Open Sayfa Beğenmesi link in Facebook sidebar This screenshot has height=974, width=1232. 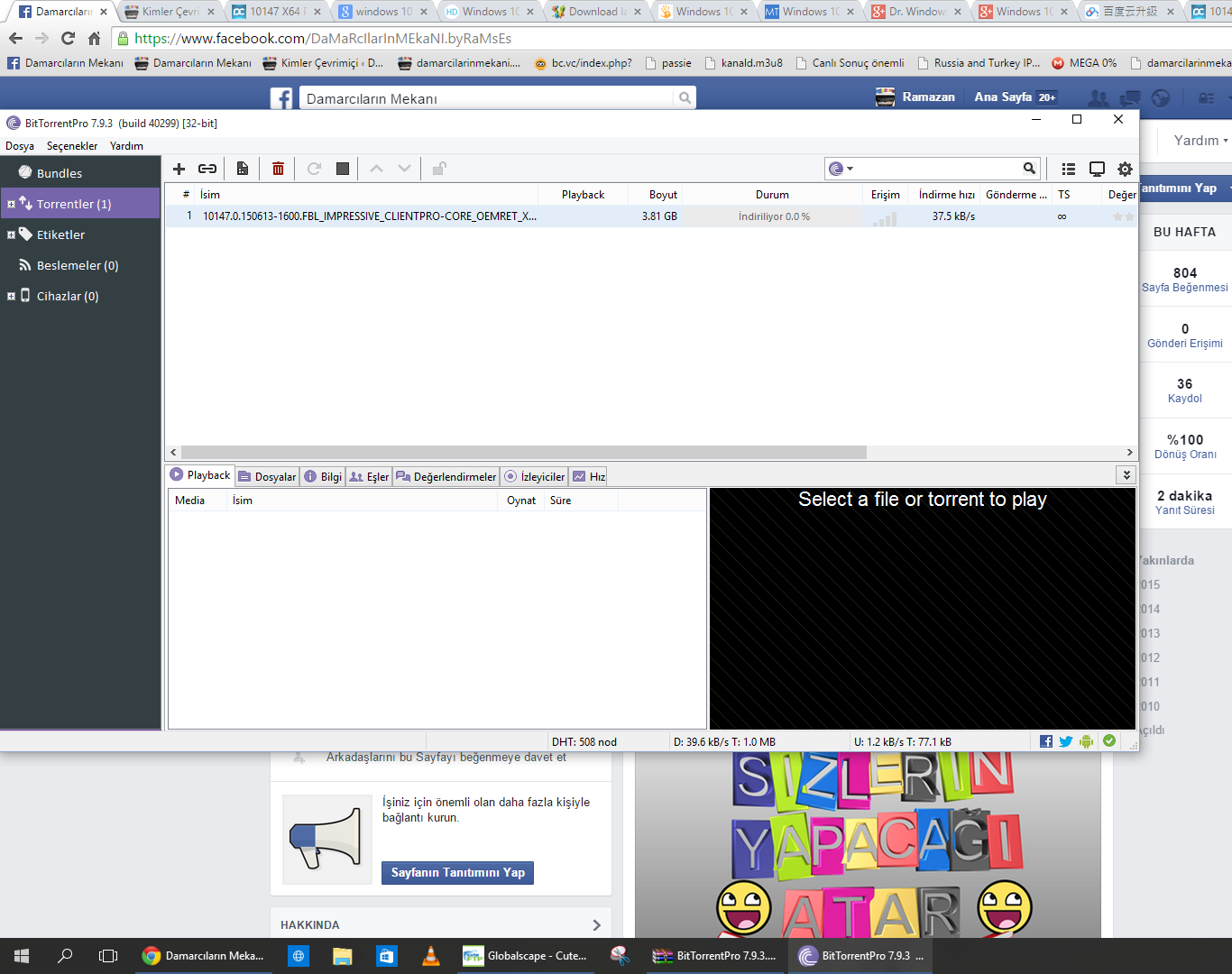pos(1185,288)
